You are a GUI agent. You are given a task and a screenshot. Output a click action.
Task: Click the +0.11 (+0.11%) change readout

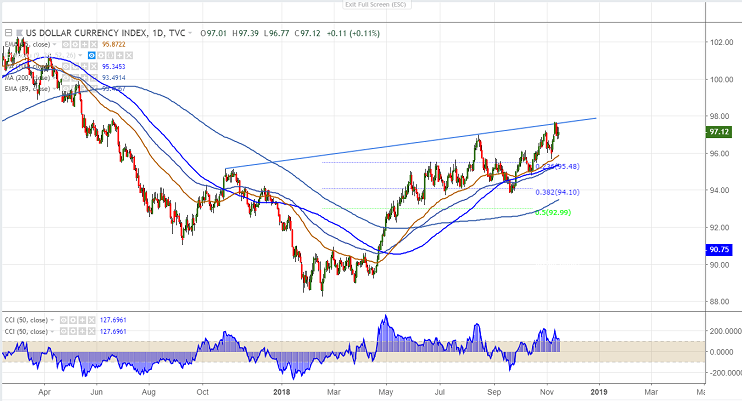point(353,33)
